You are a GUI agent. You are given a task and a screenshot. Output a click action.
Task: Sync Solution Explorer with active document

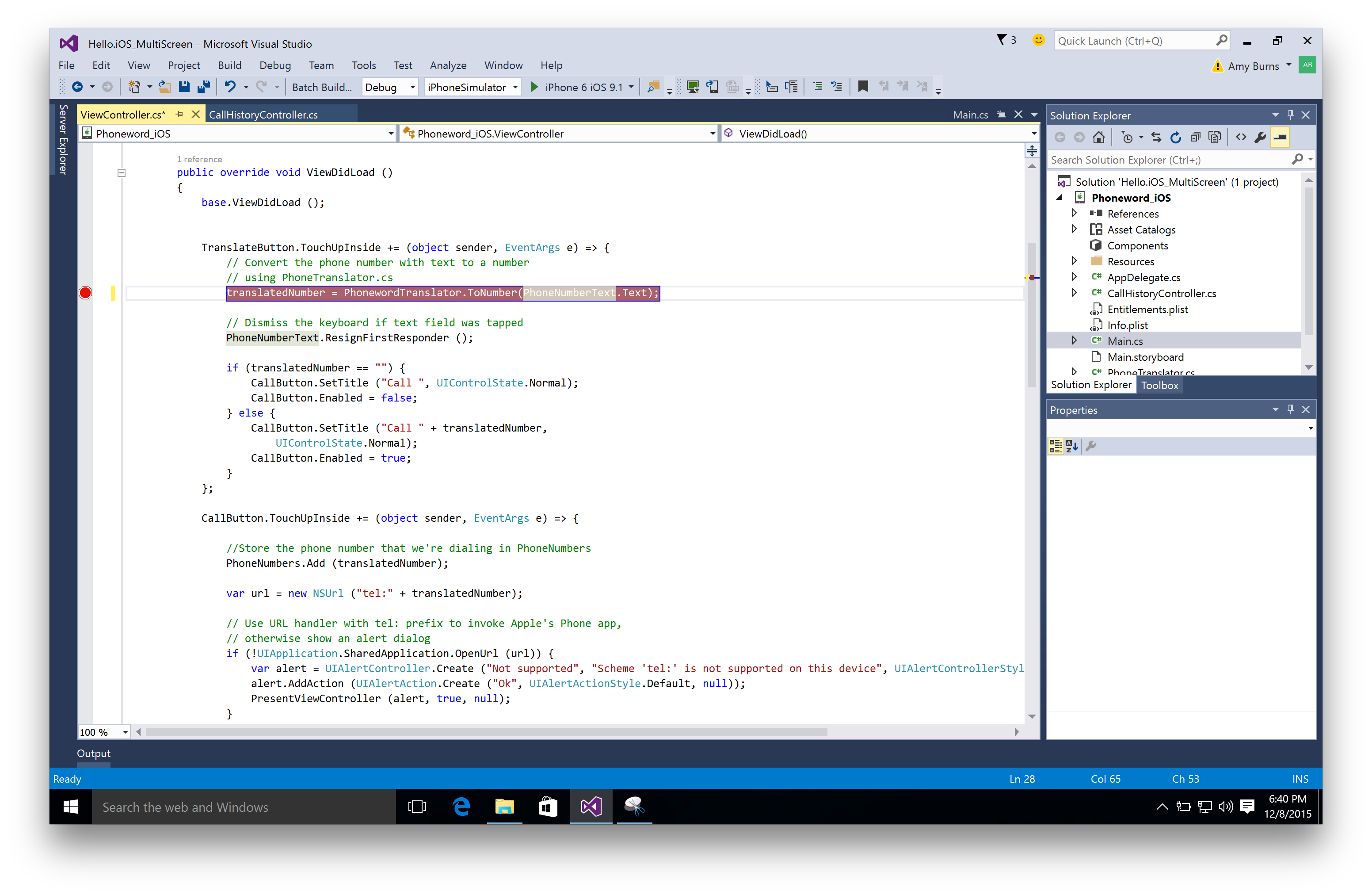click(x=1156, y=137)
